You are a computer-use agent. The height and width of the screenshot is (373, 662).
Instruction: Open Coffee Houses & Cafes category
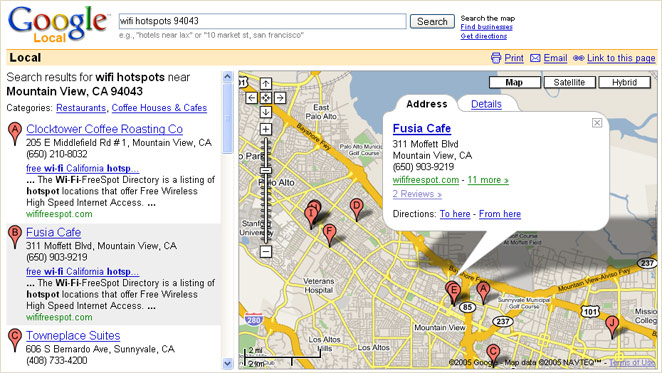tap(159, 108)
